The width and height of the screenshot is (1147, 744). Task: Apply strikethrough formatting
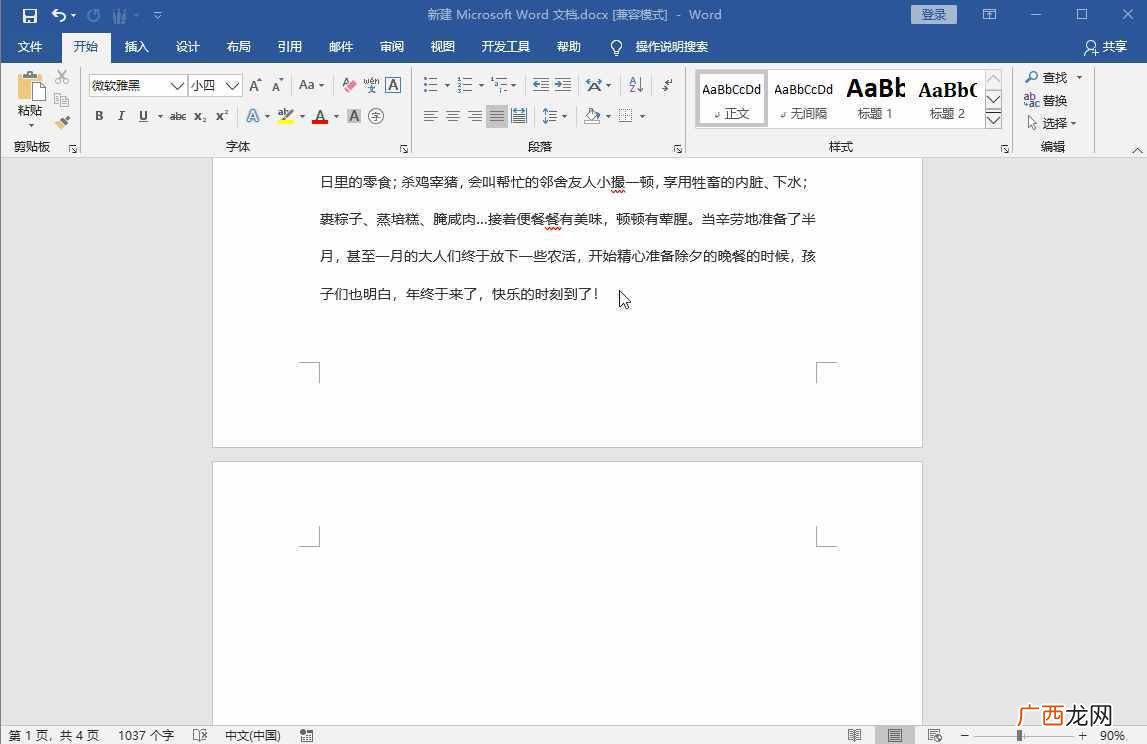pyautogui.click(x=177, y=116)
